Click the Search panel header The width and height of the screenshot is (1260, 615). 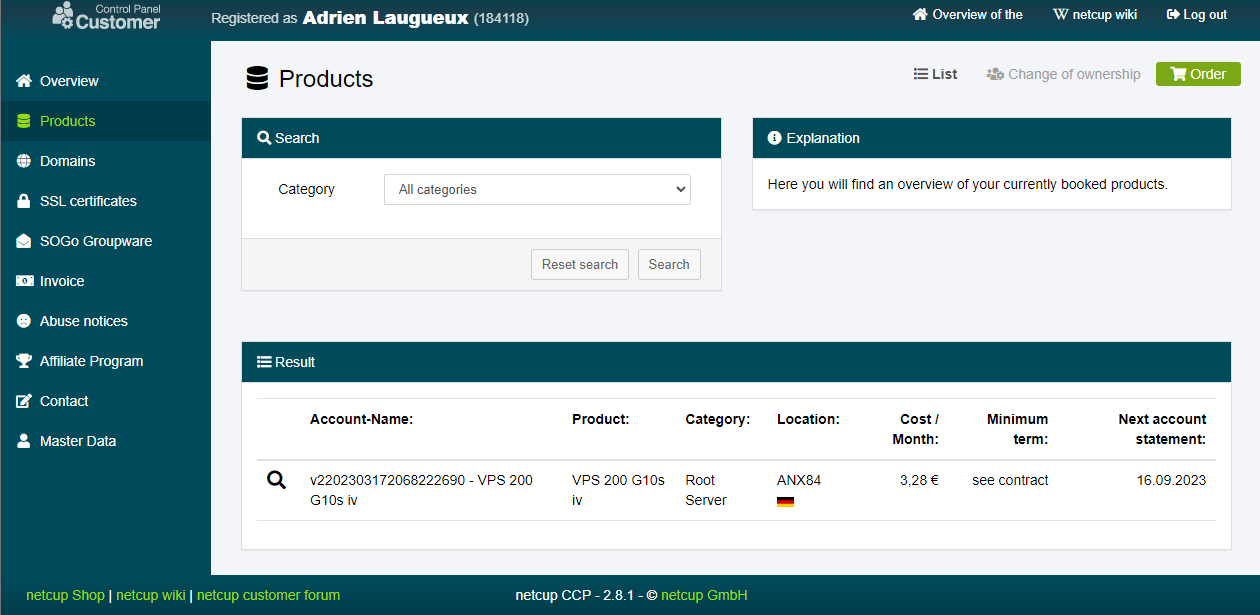coord(481,138)
